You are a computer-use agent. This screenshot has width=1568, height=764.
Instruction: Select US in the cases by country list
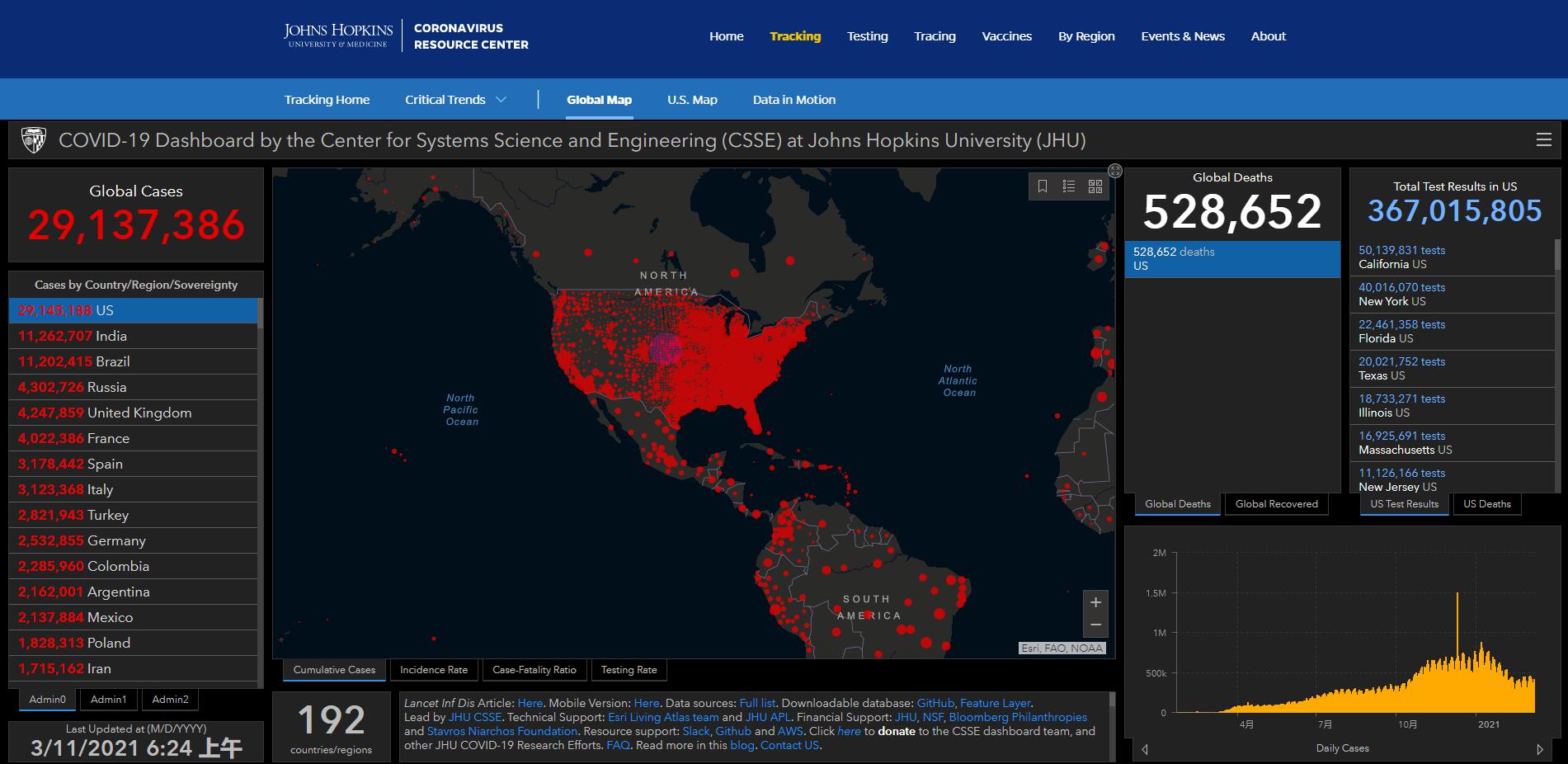(x=133, y=310)
